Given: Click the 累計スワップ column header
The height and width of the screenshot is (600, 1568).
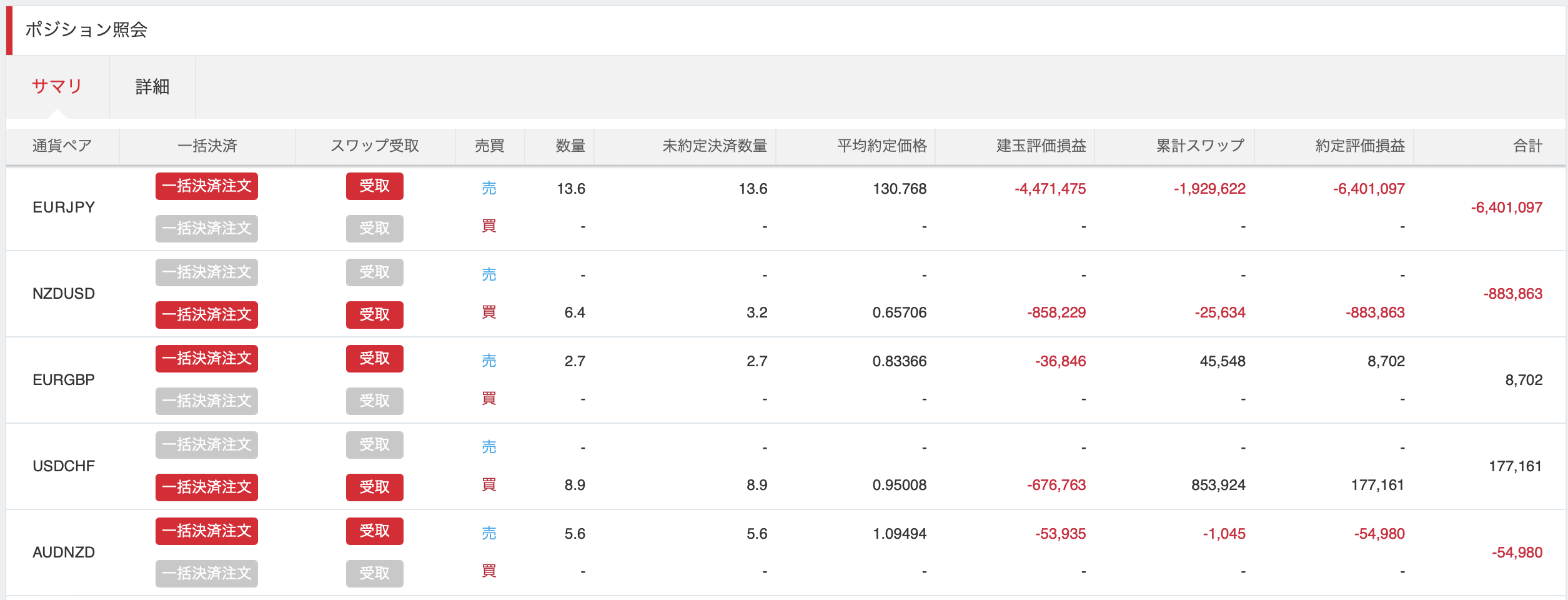Looking at the screenshot, I should point(1200,146).
